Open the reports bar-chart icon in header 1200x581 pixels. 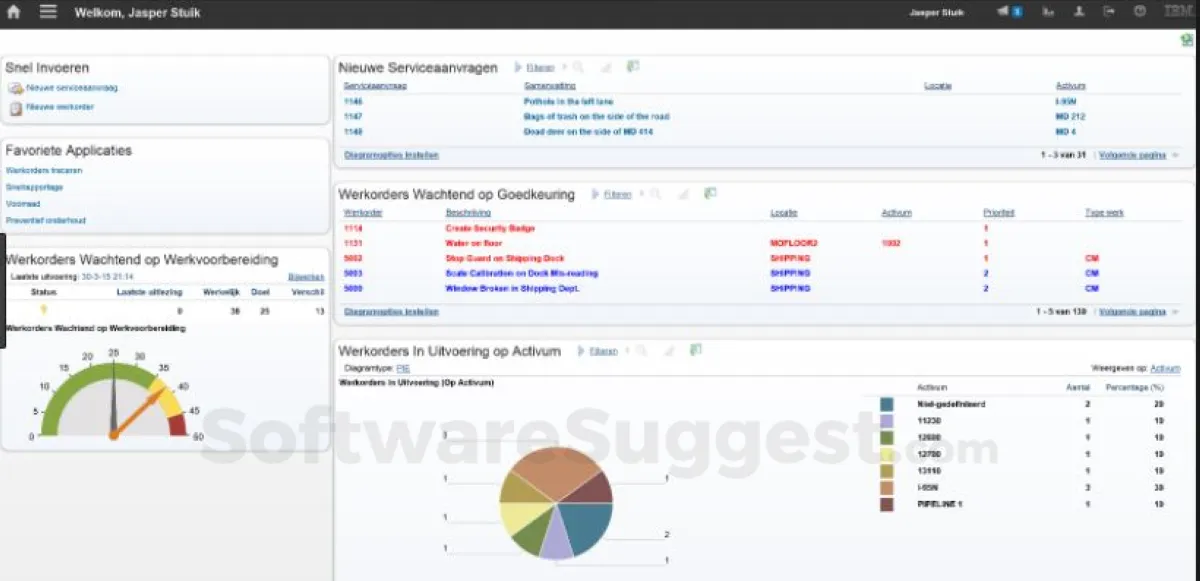pyautogui.click(x=1048, y=12)
